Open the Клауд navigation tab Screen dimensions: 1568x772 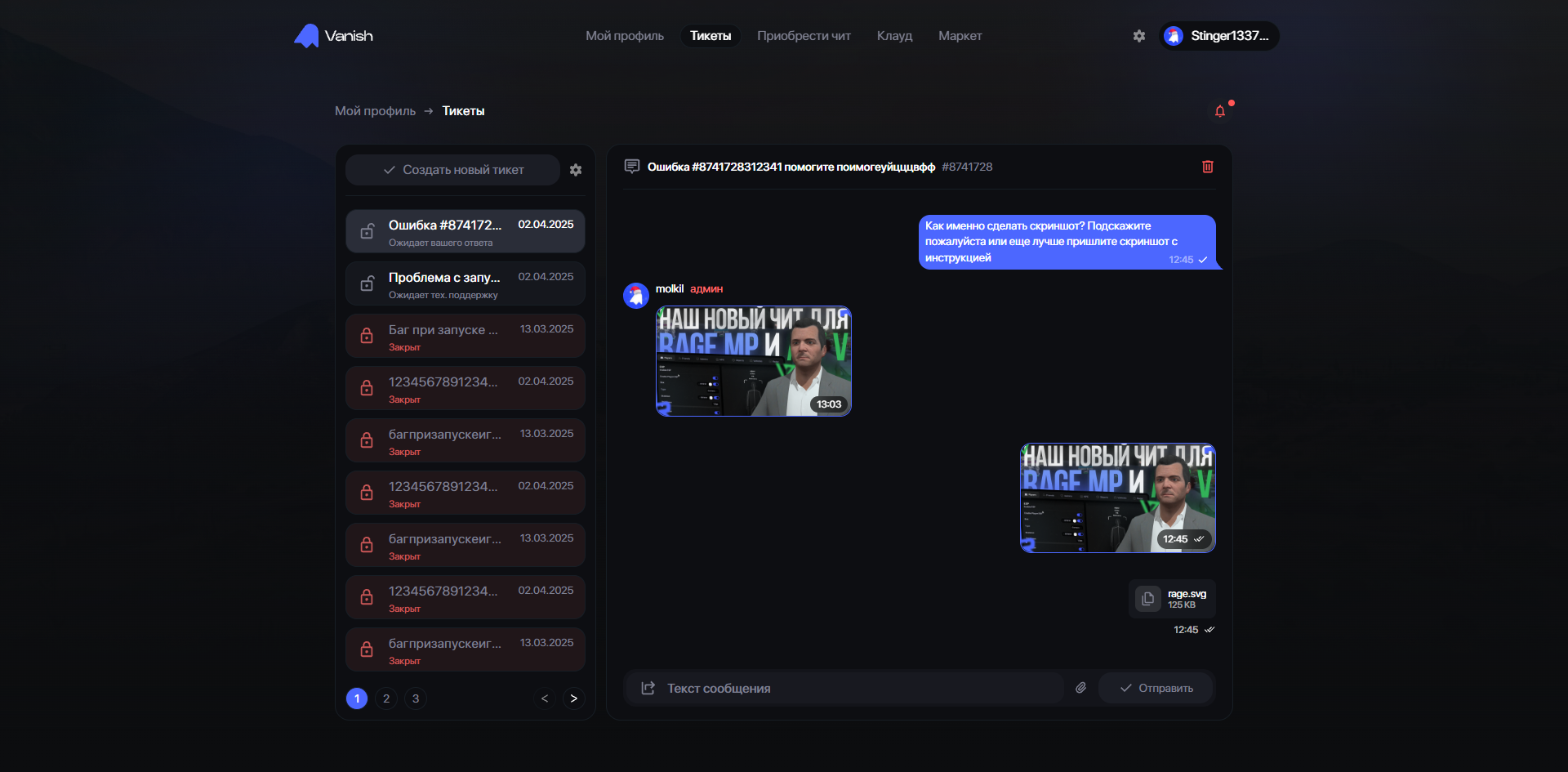coord(894,36)
